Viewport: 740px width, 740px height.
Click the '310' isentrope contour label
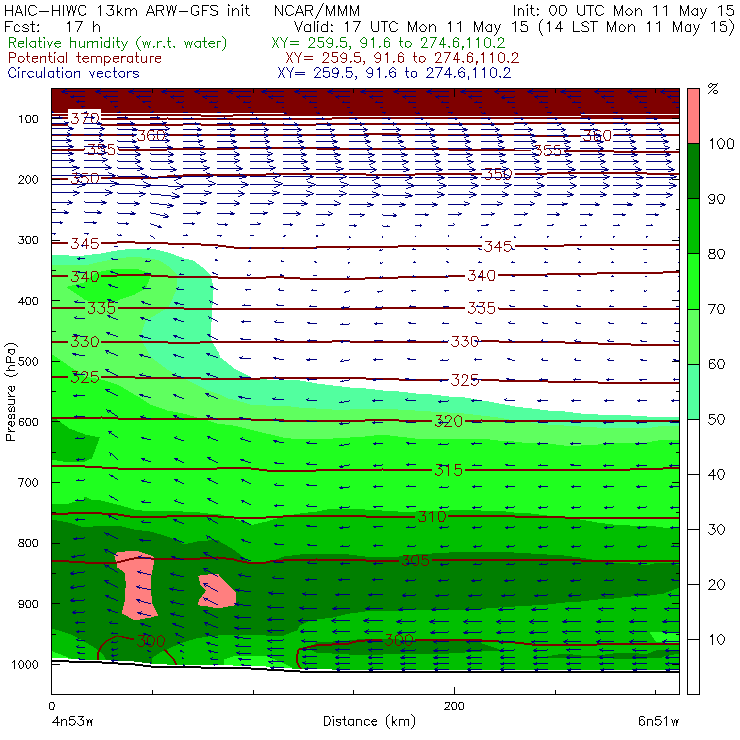pyautogui.click(x=432, y=516)
